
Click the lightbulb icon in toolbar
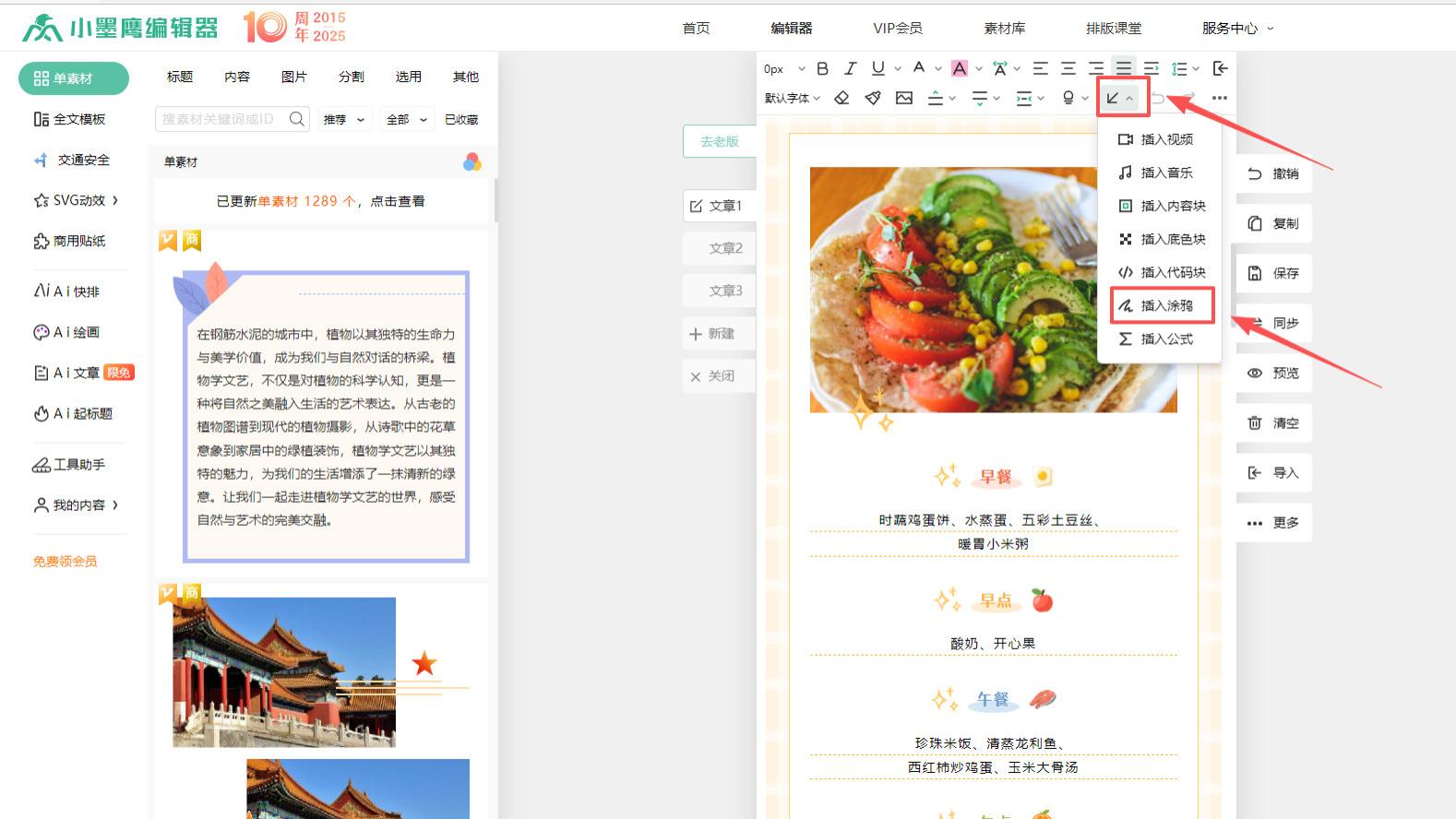(x=1068, y=98)
